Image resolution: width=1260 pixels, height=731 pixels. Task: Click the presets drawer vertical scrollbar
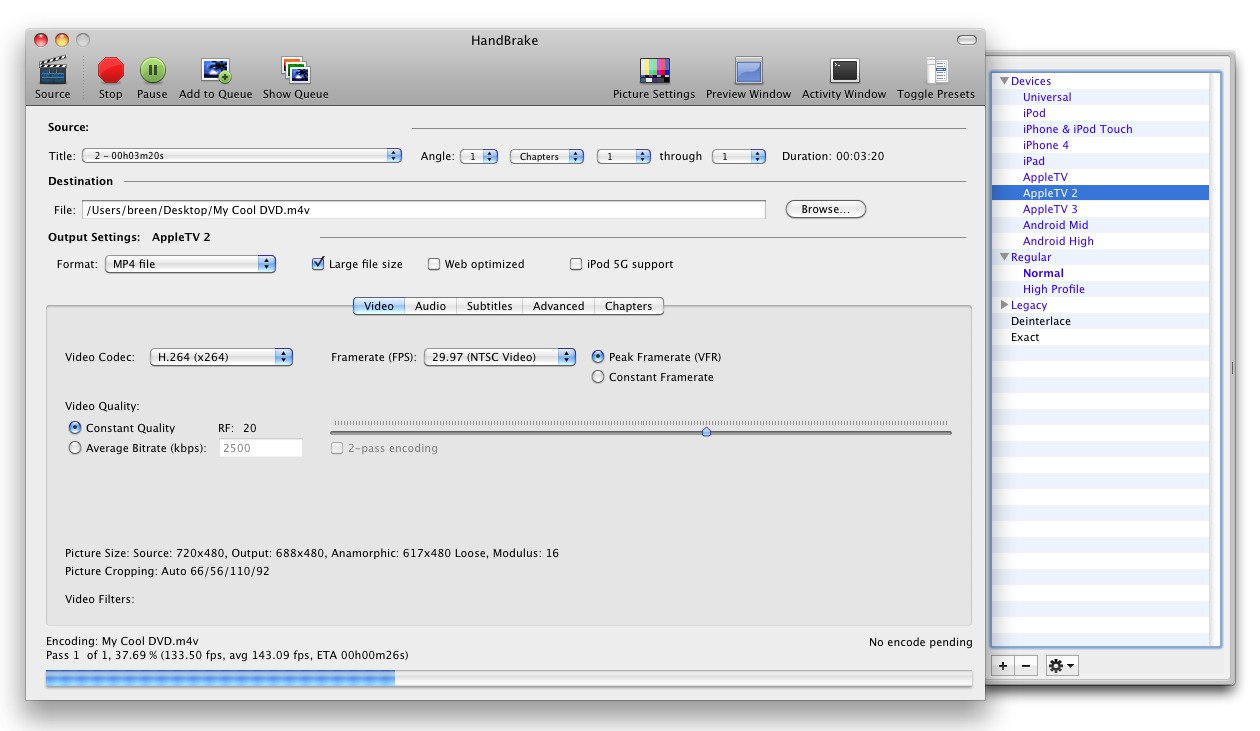1215,359
